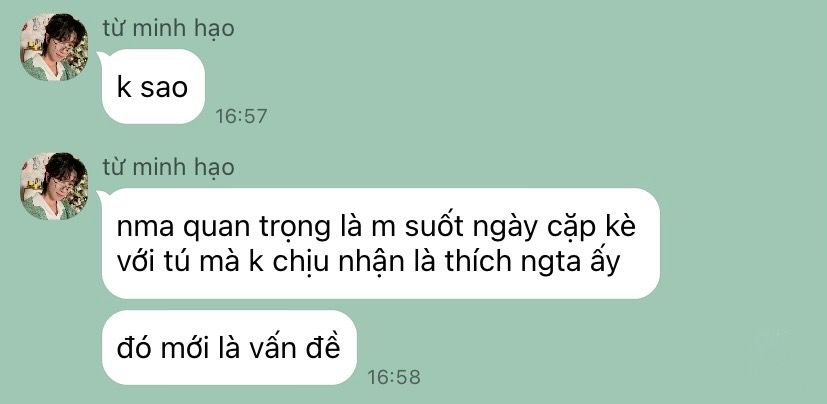Tap the sender name above the long message
Viewport: 827px width, 404px height.
pos(168,168)
